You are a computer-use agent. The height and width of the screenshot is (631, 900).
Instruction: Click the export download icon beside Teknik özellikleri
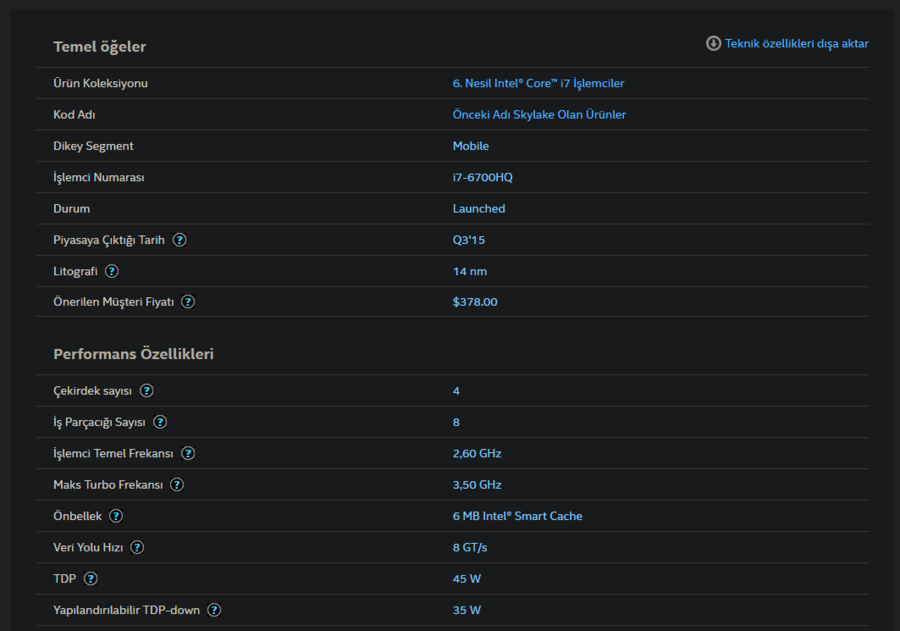click(713, 44)
